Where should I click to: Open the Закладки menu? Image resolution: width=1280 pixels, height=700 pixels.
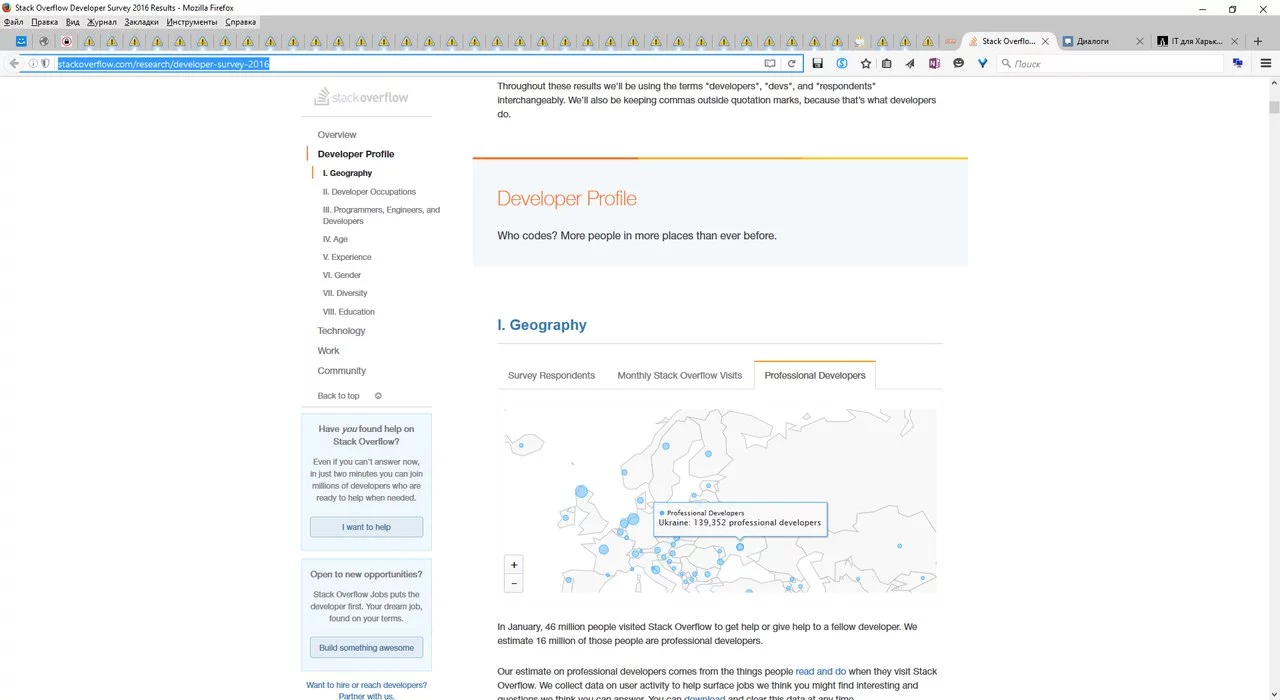(x=142, y=22)
